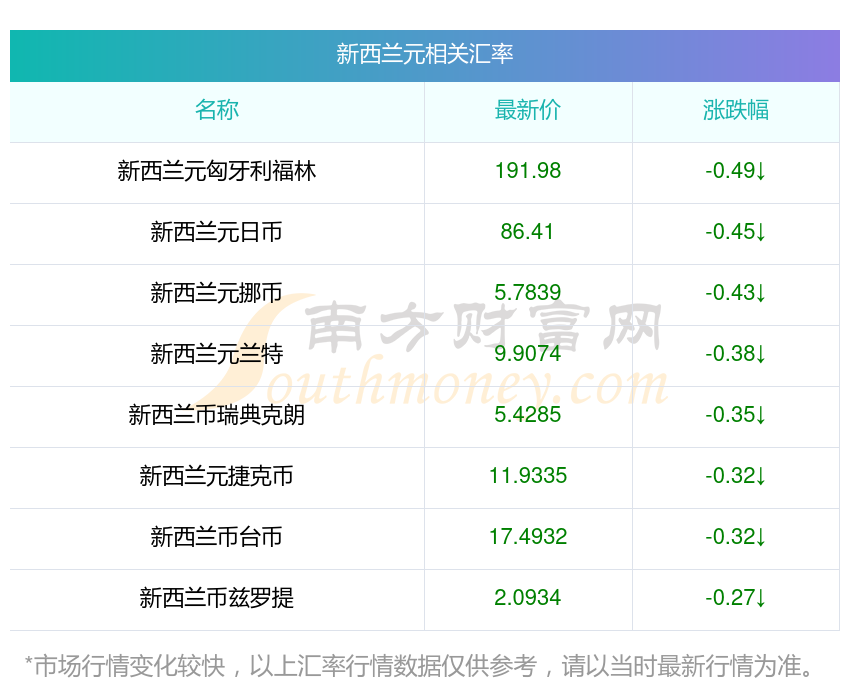Viewport: 850px width, 697px height.
Task: Select the 新西兰币台币 row name
Action: pyautogui.click(x=217, y=537)
